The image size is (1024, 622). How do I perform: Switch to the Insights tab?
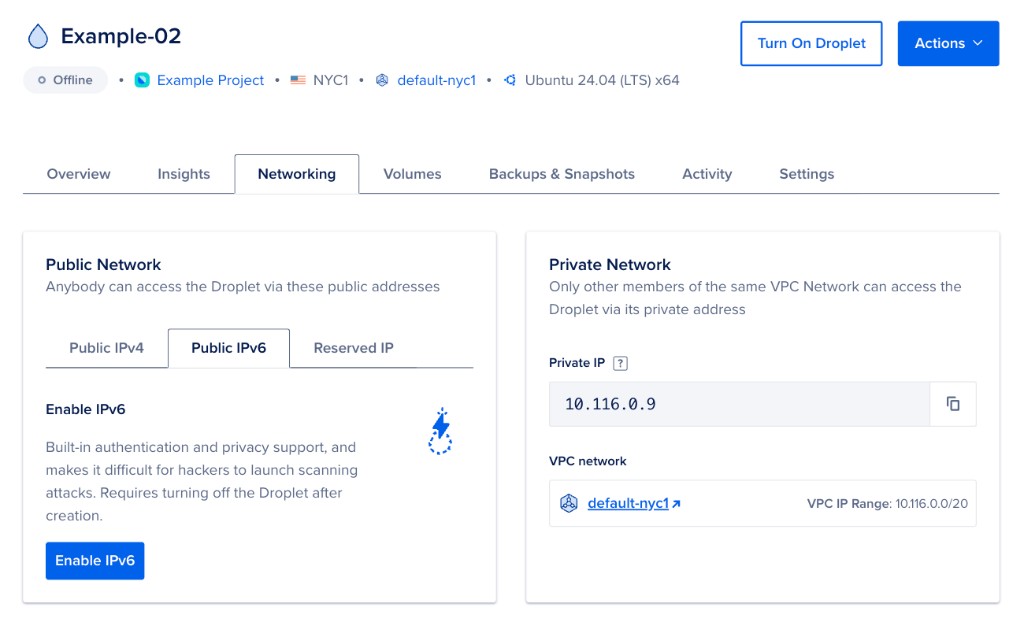coord(184,174)
